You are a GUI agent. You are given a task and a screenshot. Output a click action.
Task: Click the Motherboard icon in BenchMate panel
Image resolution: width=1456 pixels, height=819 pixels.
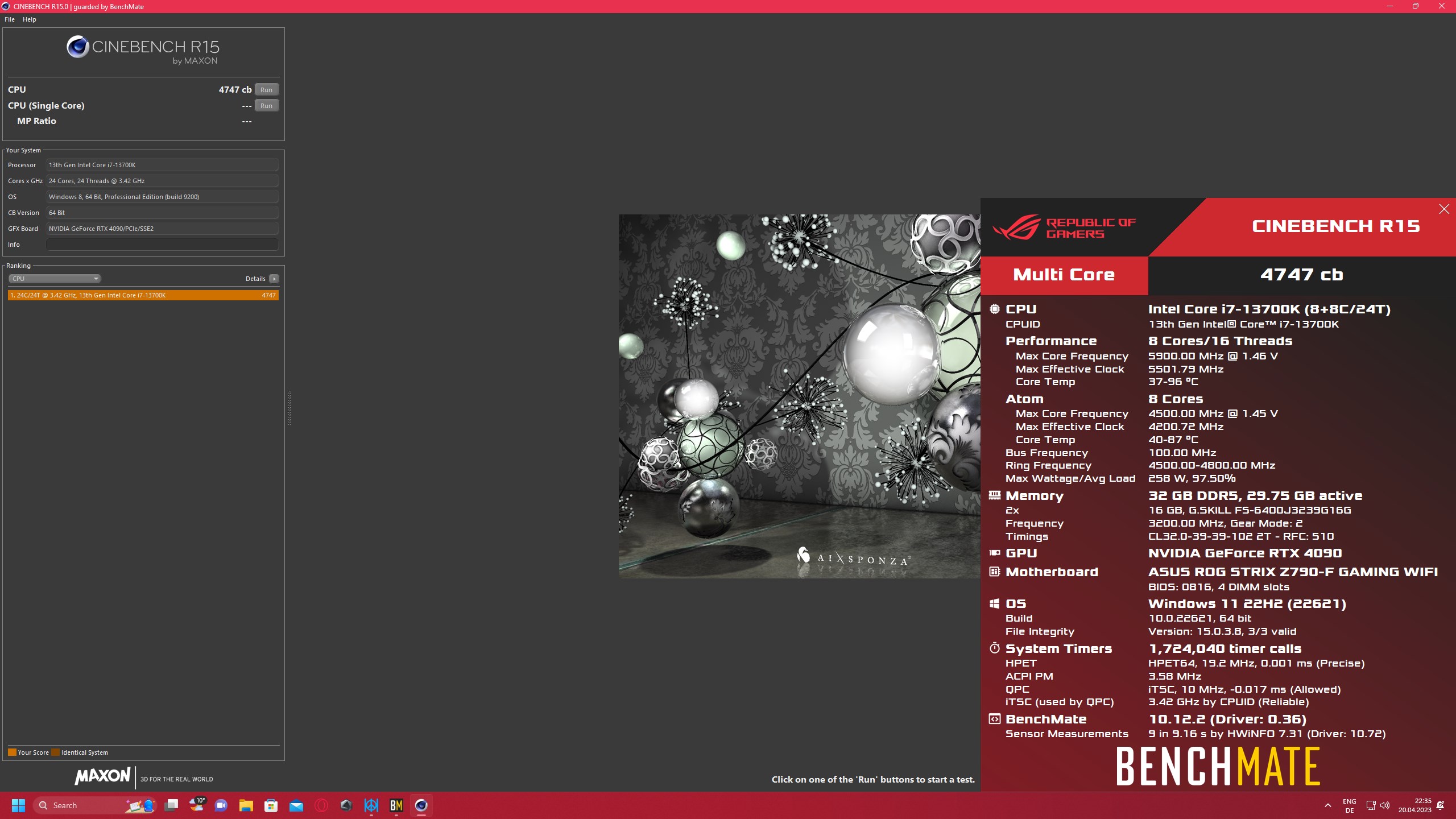coord(994,572)
